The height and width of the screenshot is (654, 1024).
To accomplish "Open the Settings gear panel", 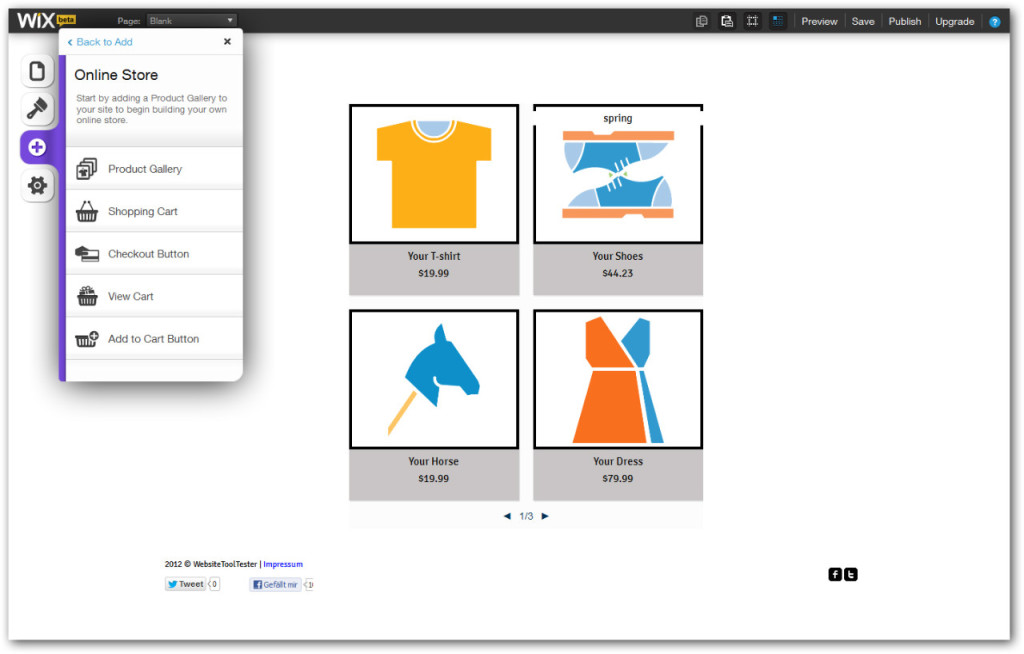I will tap(37, 185).
